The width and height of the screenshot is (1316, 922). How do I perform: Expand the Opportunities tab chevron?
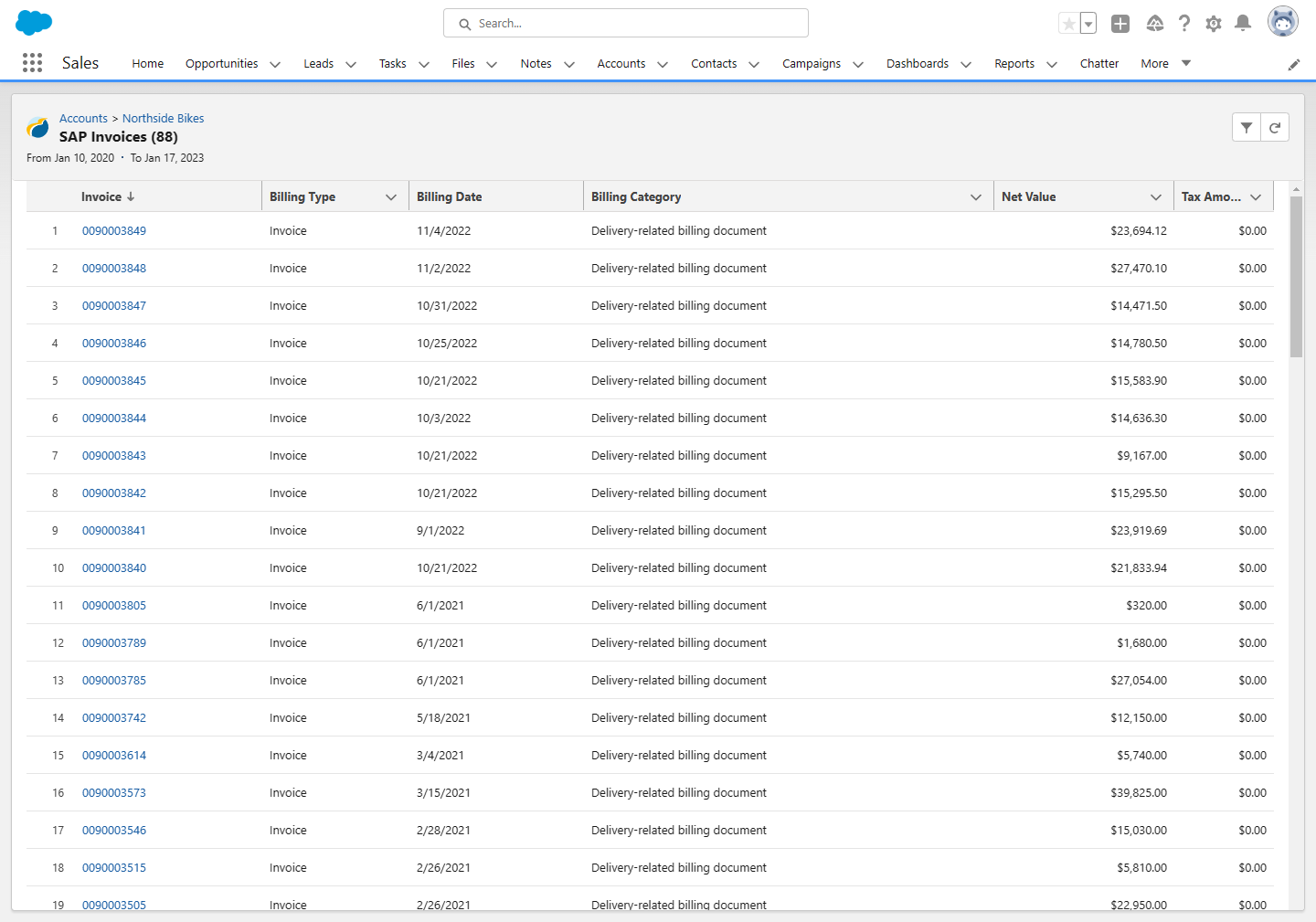click(x=275, y=64)
